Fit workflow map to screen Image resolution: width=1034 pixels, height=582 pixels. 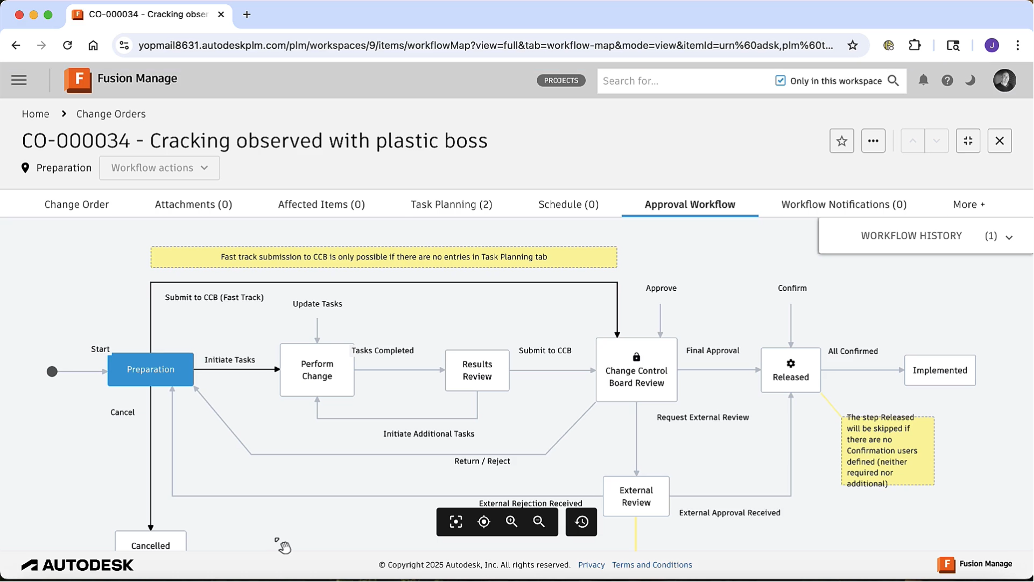456,522
